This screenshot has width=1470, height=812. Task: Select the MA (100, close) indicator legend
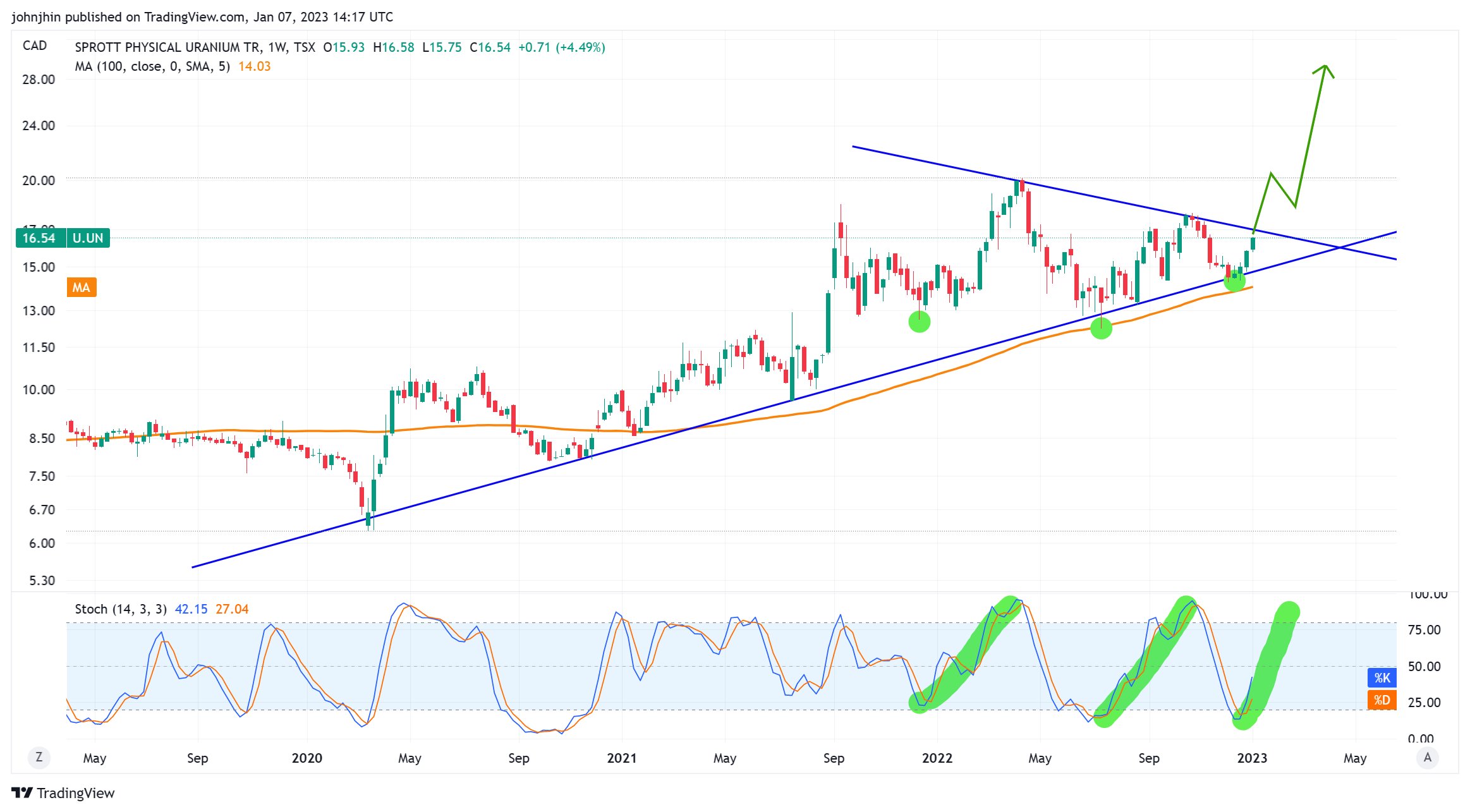(152, 66)
